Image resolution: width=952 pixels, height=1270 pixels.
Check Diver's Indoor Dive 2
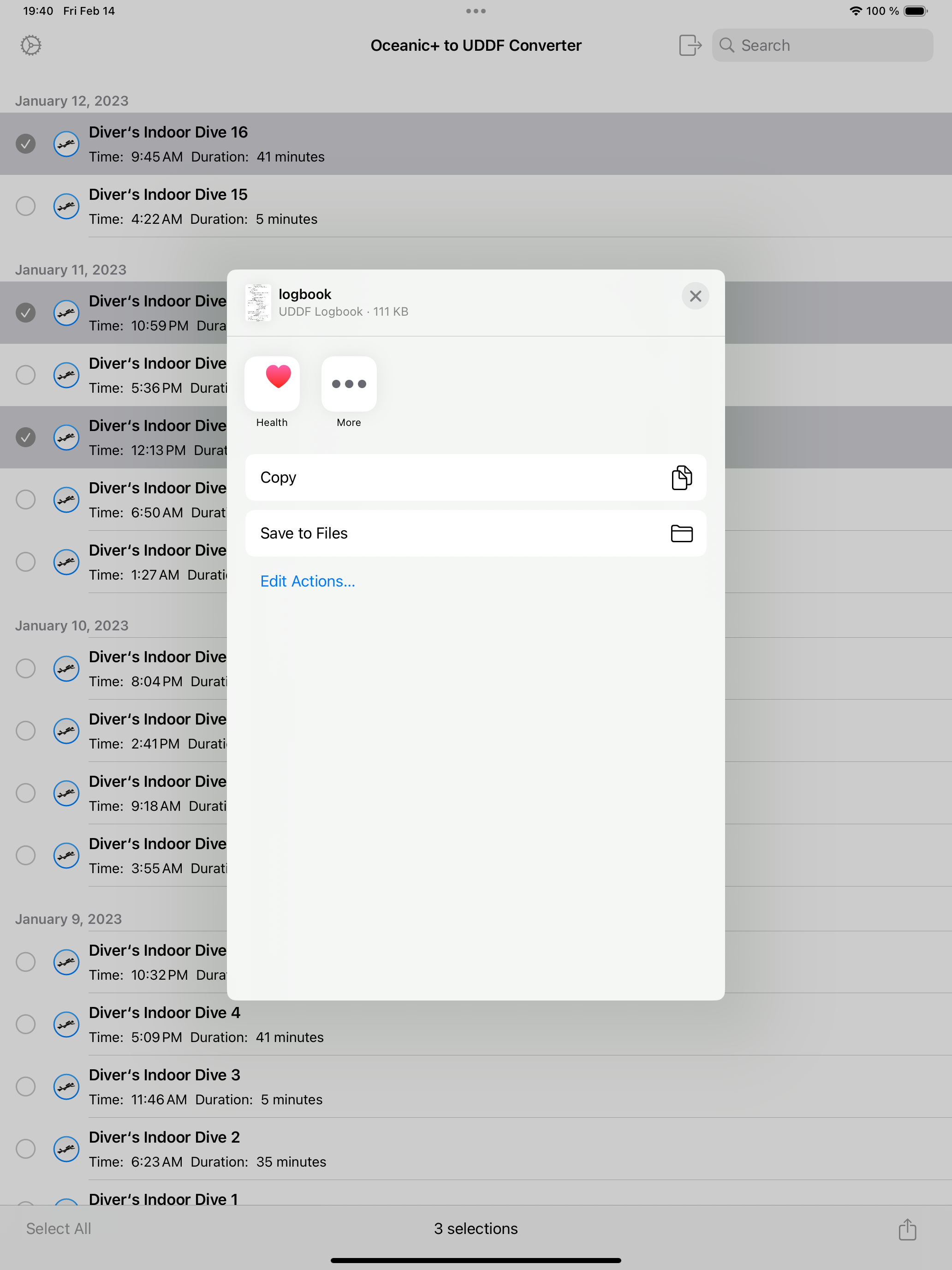(x=26, y=1149)
